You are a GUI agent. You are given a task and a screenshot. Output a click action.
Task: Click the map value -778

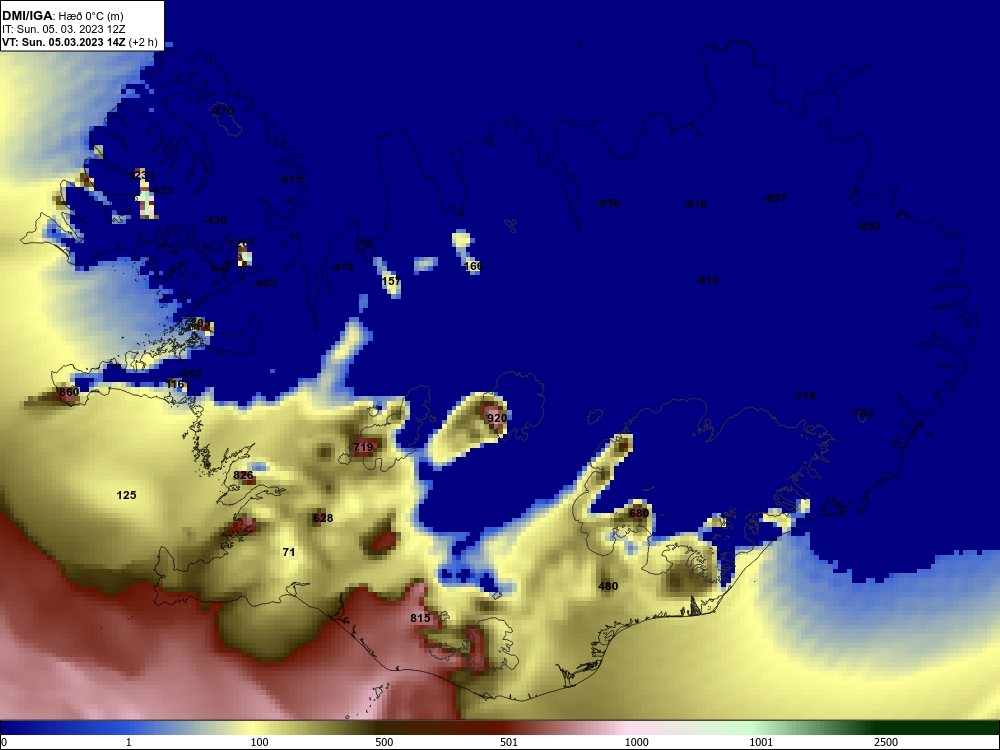[804, 396]
